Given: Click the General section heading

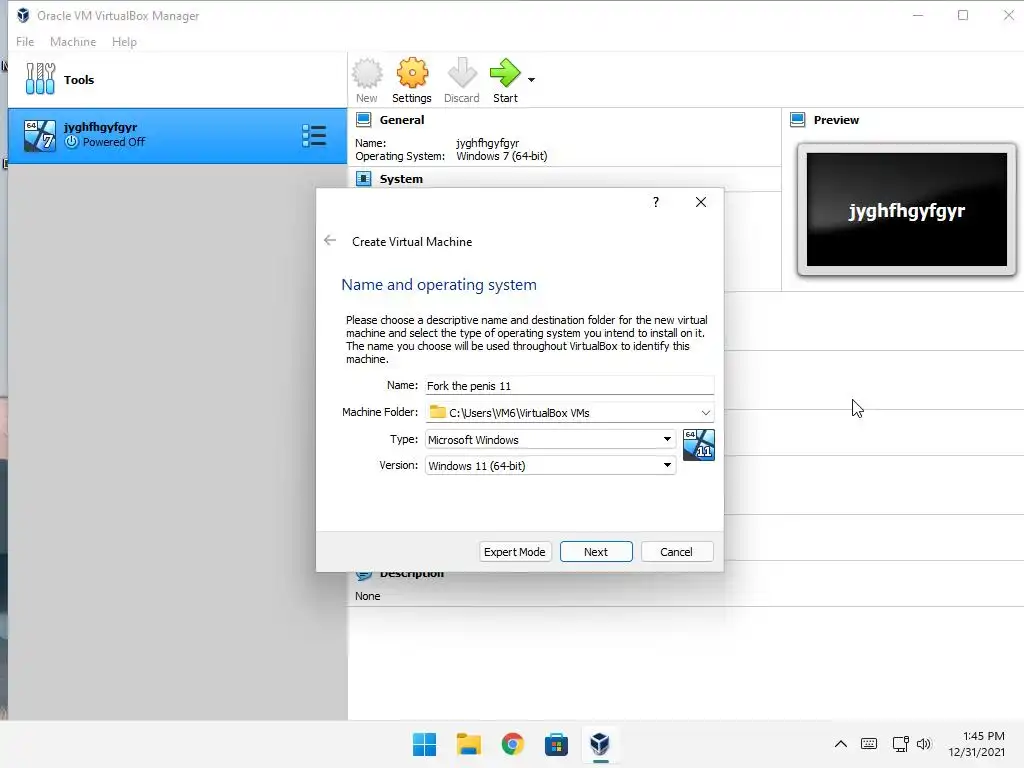Looking at the screenshot, I should [402, 120].
